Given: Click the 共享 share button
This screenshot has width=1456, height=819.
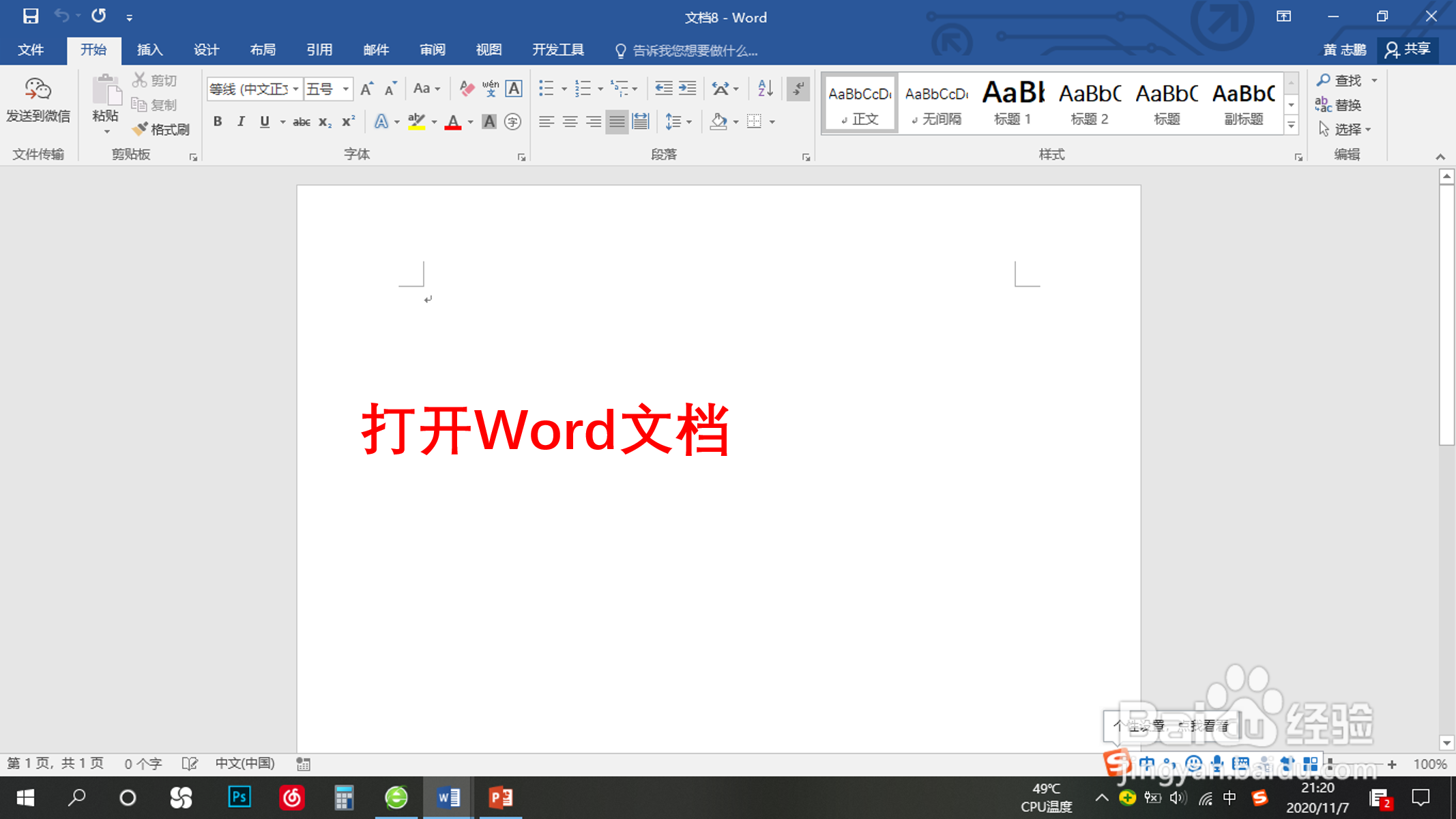Looking at the screenshot, I should (x=1408, y=50).
